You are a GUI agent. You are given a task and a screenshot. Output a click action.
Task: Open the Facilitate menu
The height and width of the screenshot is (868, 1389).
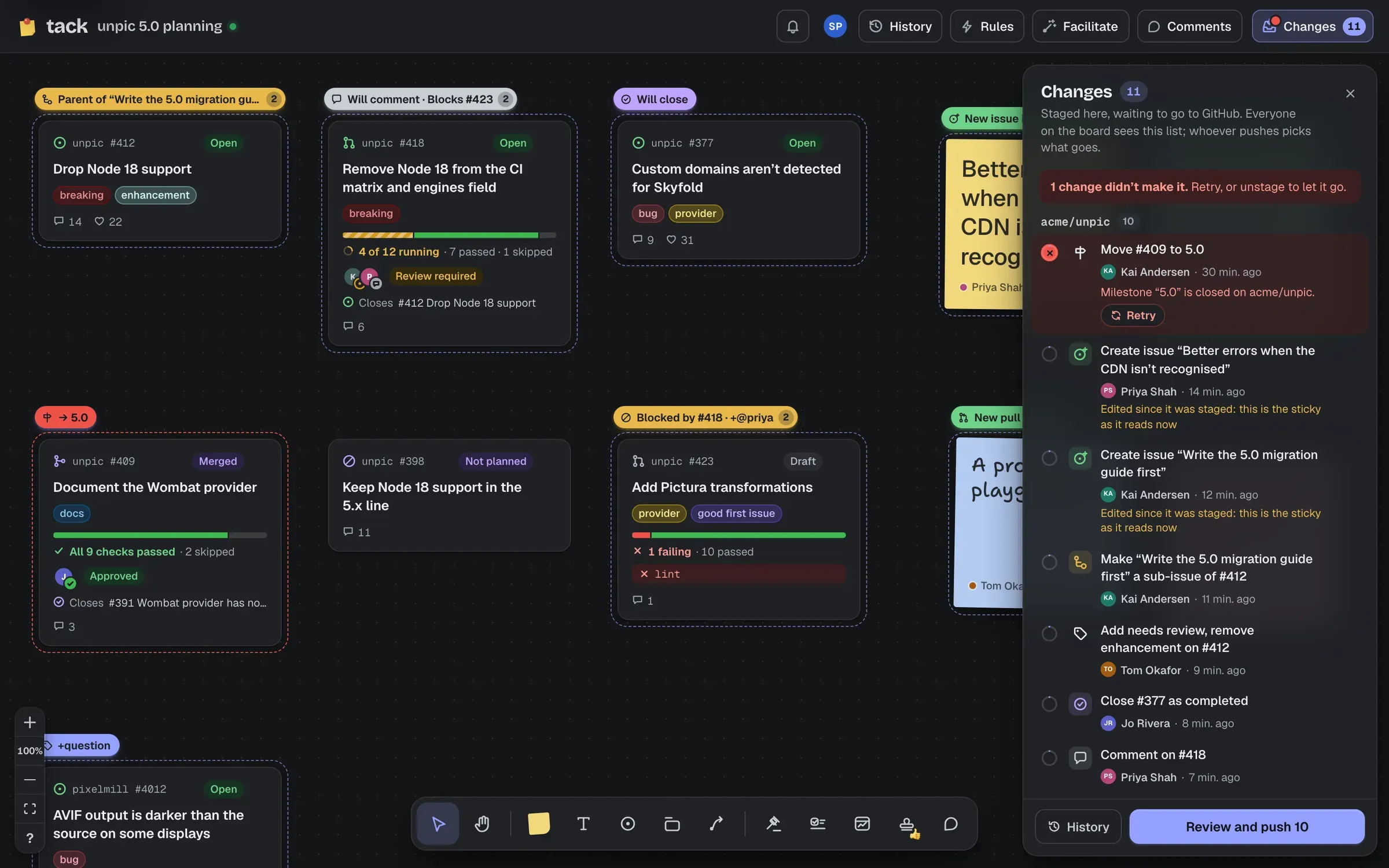[1080, 26]
